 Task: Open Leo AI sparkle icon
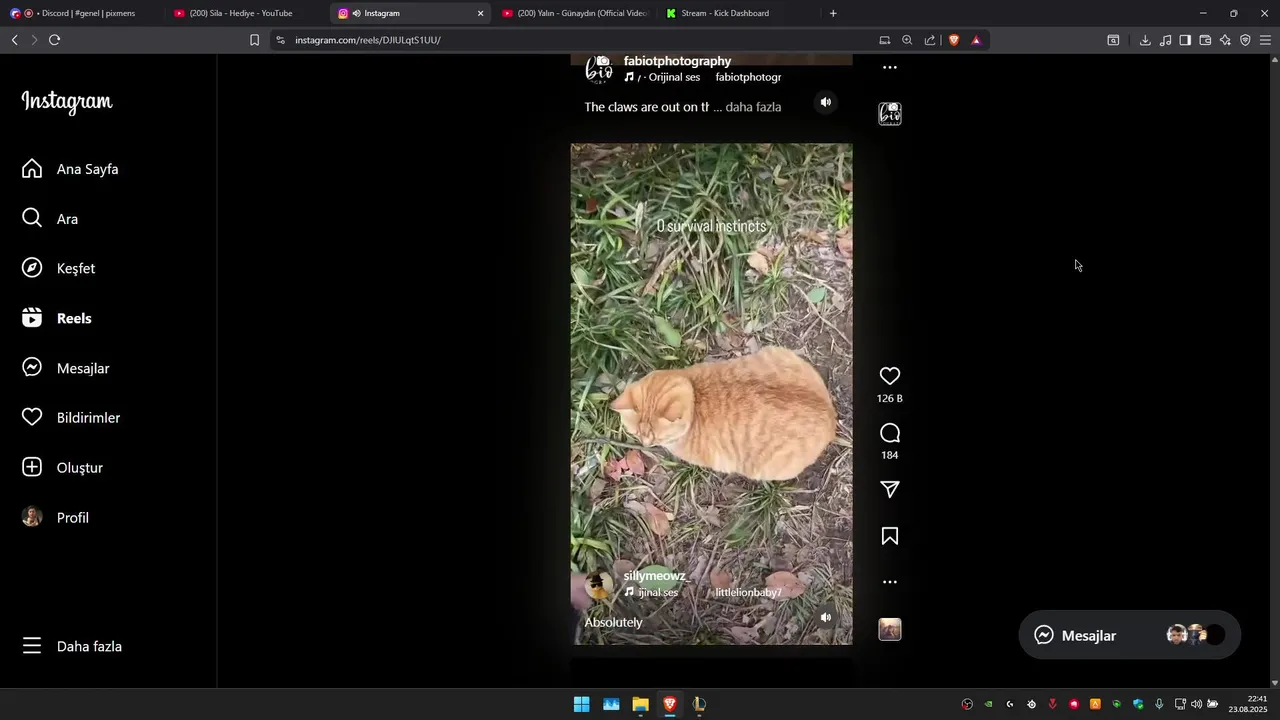pyautogui.click(x=1225, y=40)
